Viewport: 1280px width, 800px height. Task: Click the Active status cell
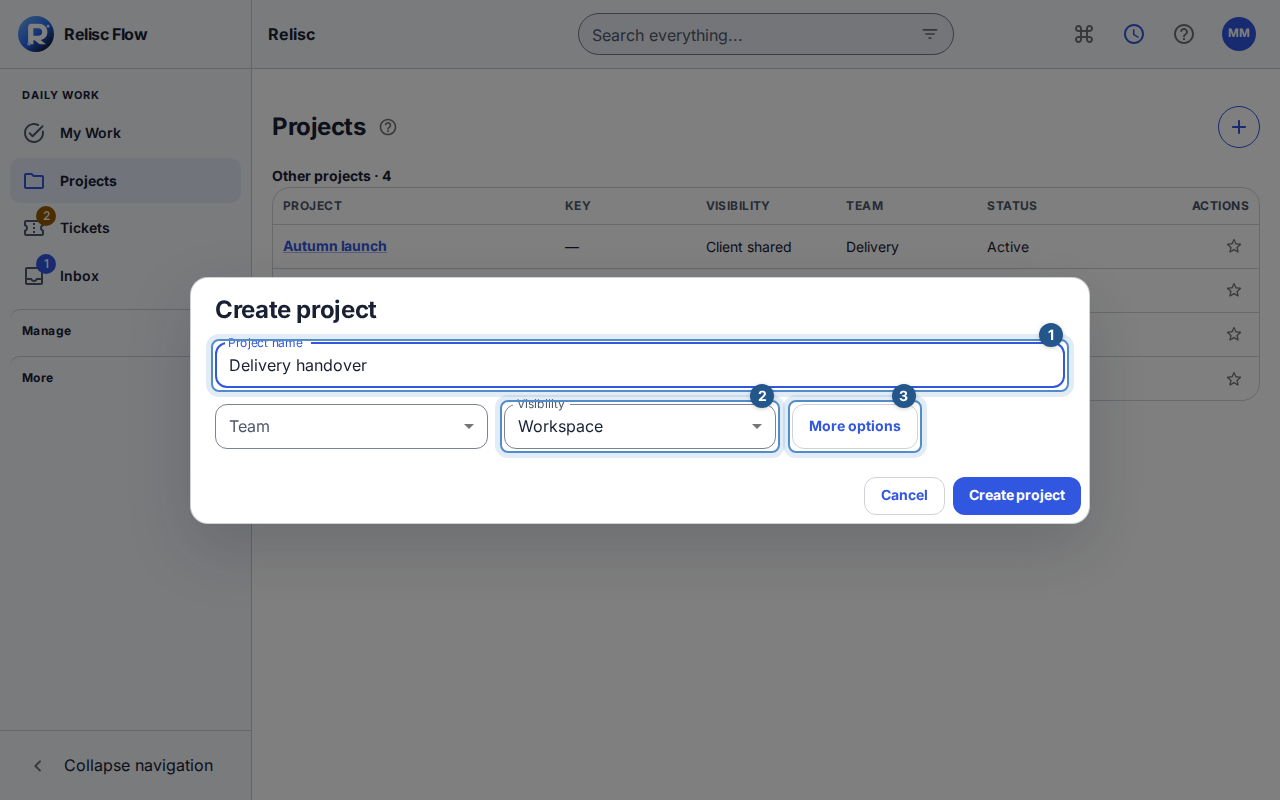click(1008, 247)
